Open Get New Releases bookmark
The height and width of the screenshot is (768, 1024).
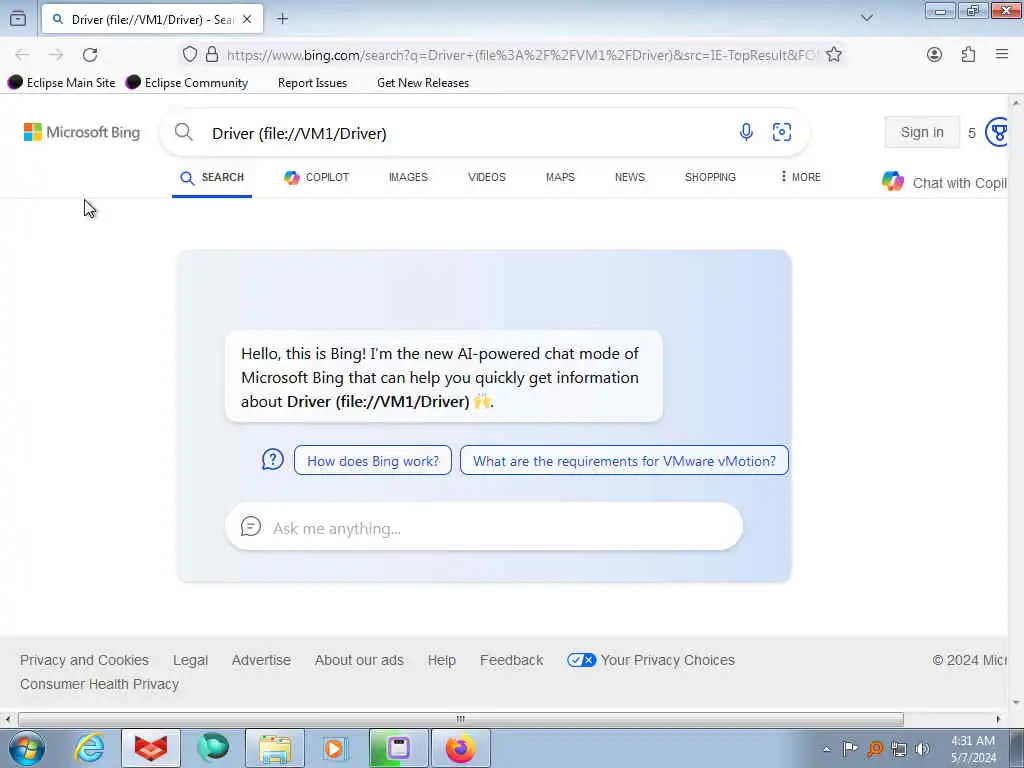pos(423,83)
